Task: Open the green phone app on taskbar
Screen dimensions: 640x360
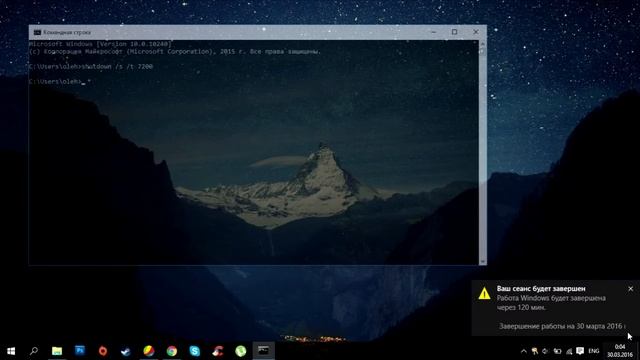Action: tap(240, 351)
